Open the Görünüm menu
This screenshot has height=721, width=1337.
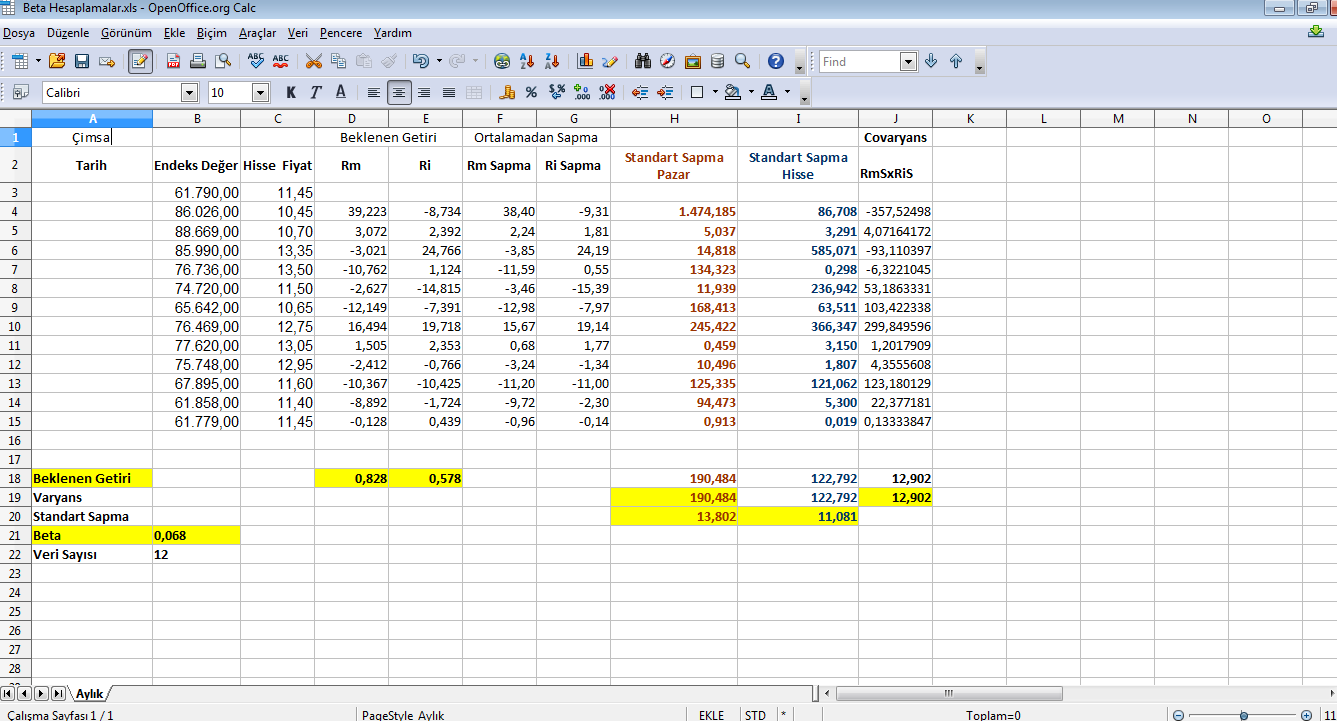click(126, 33)
